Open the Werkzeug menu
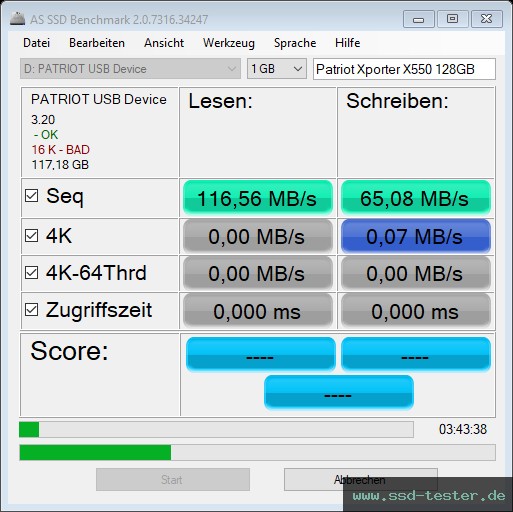Viewport: 513px width, 512px height. [x=229, y=43]
